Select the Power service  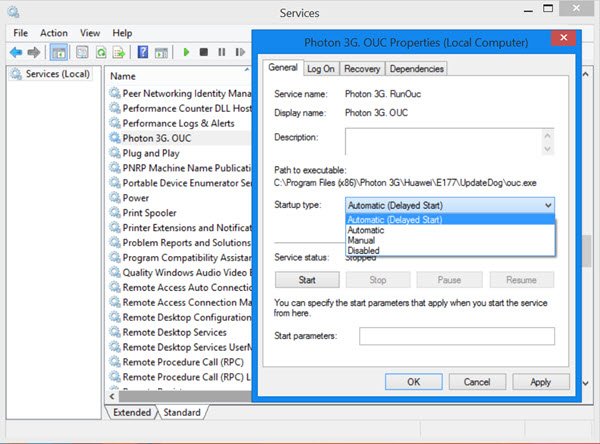point(180,198)
